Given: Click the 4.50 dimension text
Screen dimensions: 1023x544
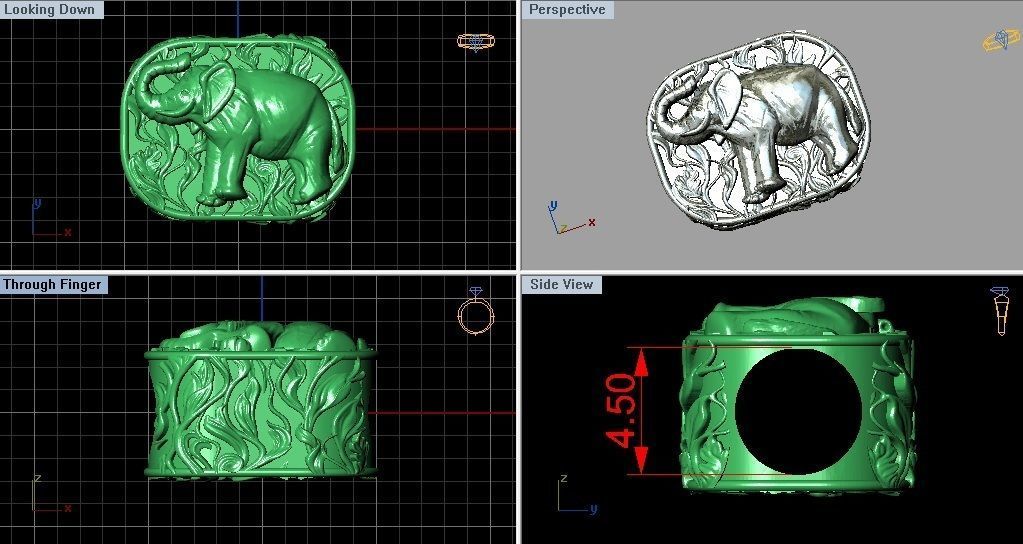Looking at the screenshot, I should coord(620,411).
